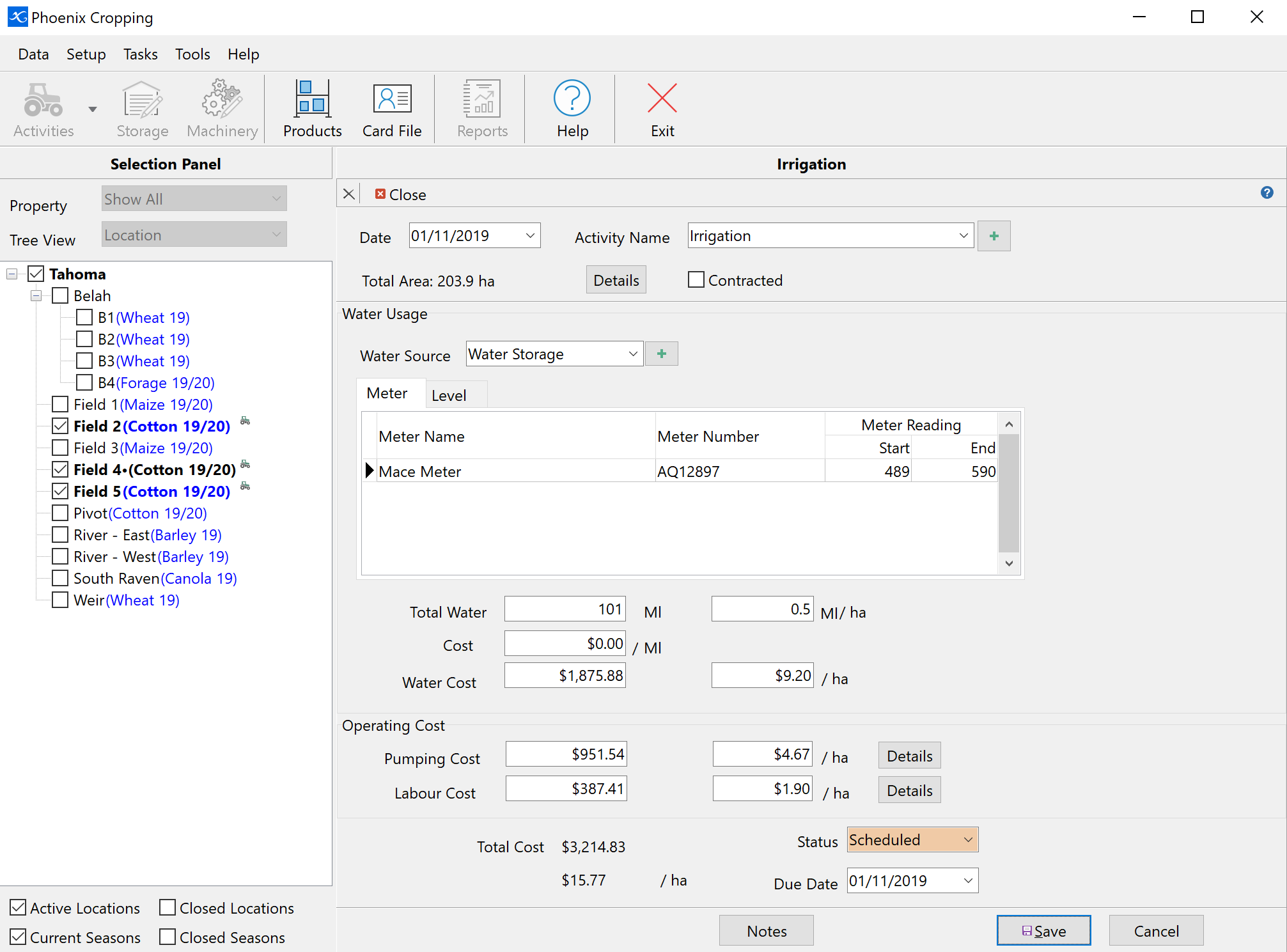Click the Notes button
This screenshot has height=952, width=1287.
(x=767, y=931)
